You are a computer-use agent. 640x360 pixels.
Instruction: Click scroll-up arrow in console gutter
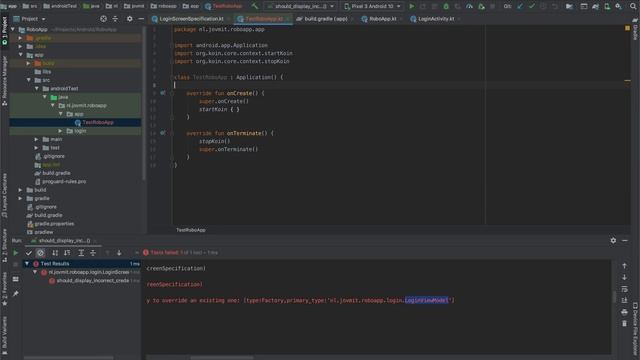pos(624,266)
